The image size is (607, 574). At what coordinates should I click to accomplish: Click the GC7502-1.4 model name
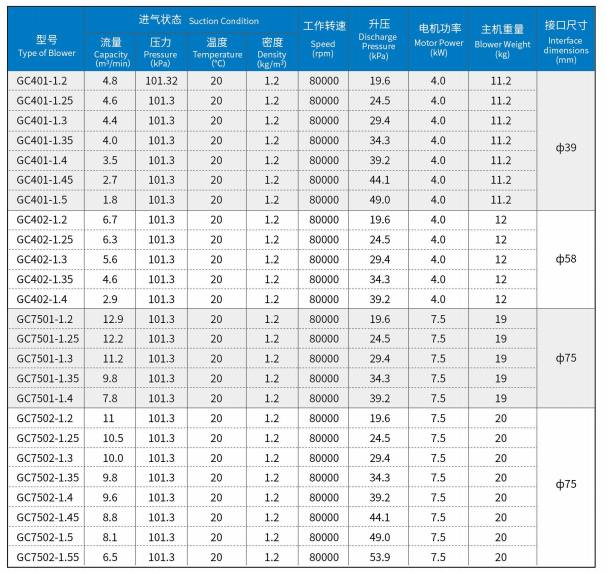coord(45,498)
